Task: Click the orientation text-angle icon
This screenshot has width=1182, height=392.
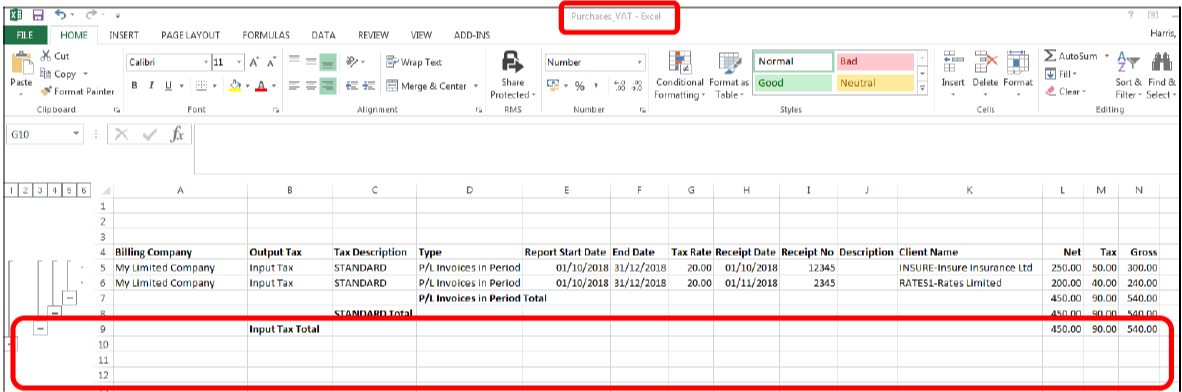Action: (x=352, y=62)
